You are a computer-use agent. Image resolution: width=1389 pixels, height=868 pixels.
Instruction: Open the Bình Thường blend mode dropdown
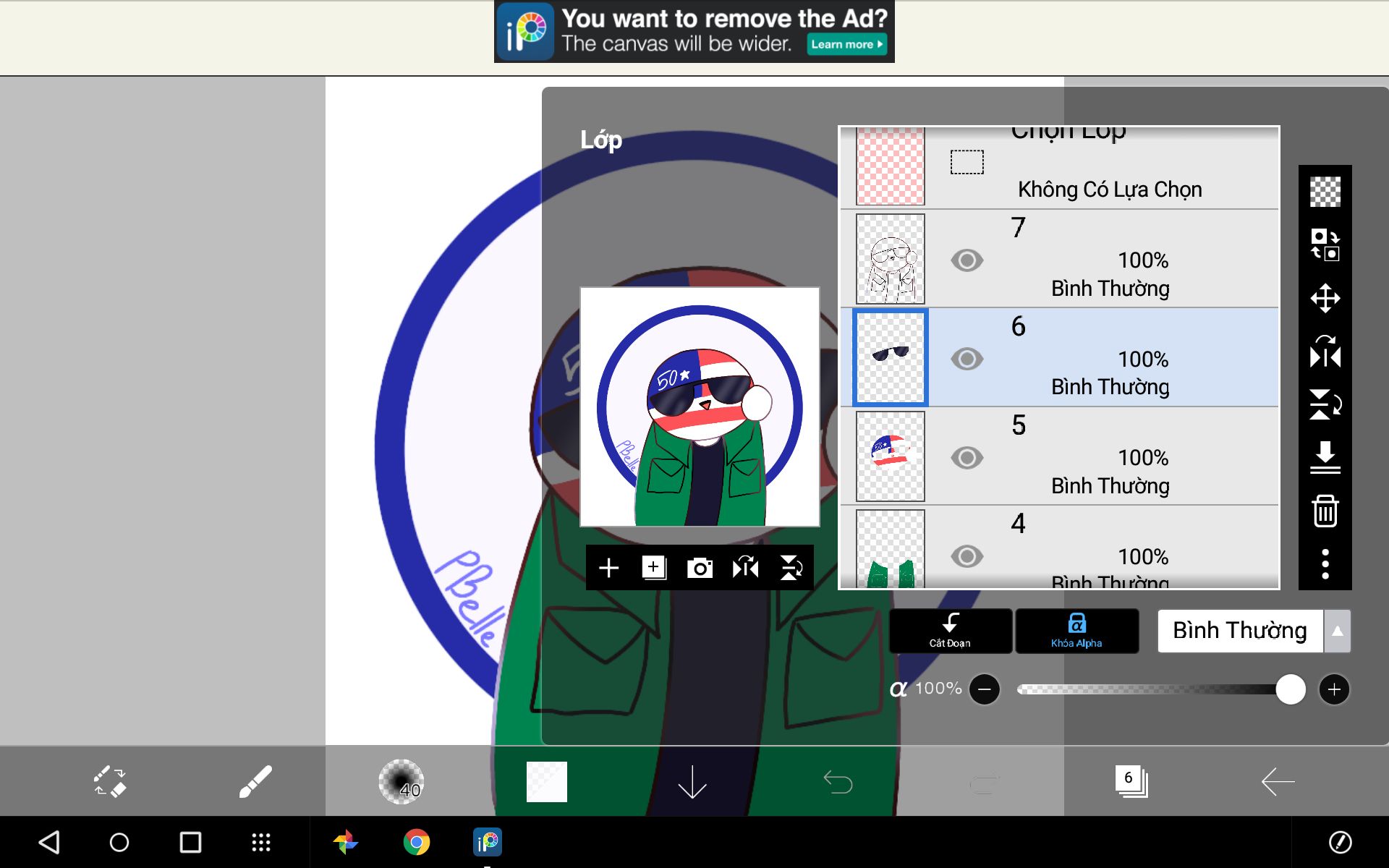point(1241,631)
